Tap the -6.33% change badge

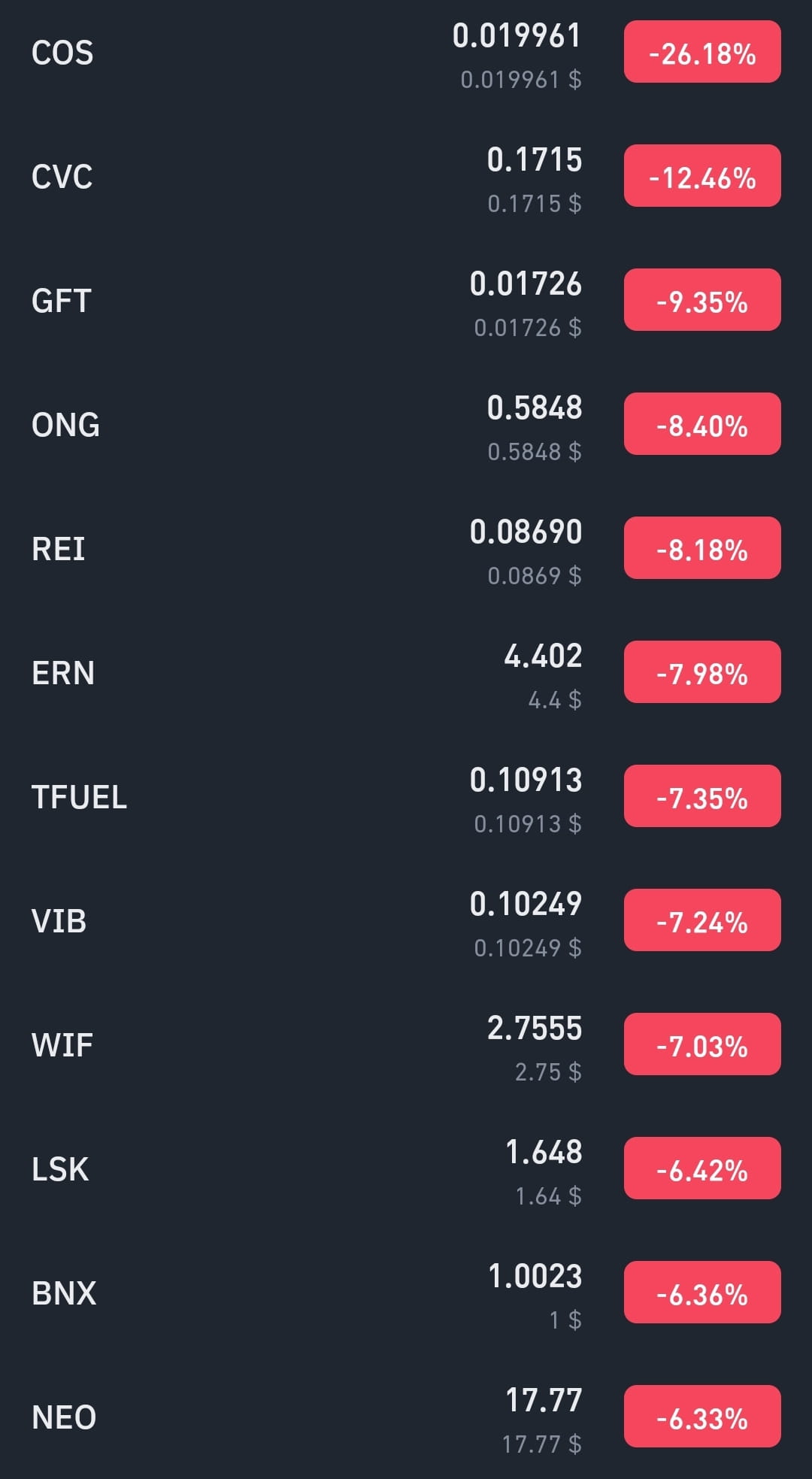(x=702, y=1417)
